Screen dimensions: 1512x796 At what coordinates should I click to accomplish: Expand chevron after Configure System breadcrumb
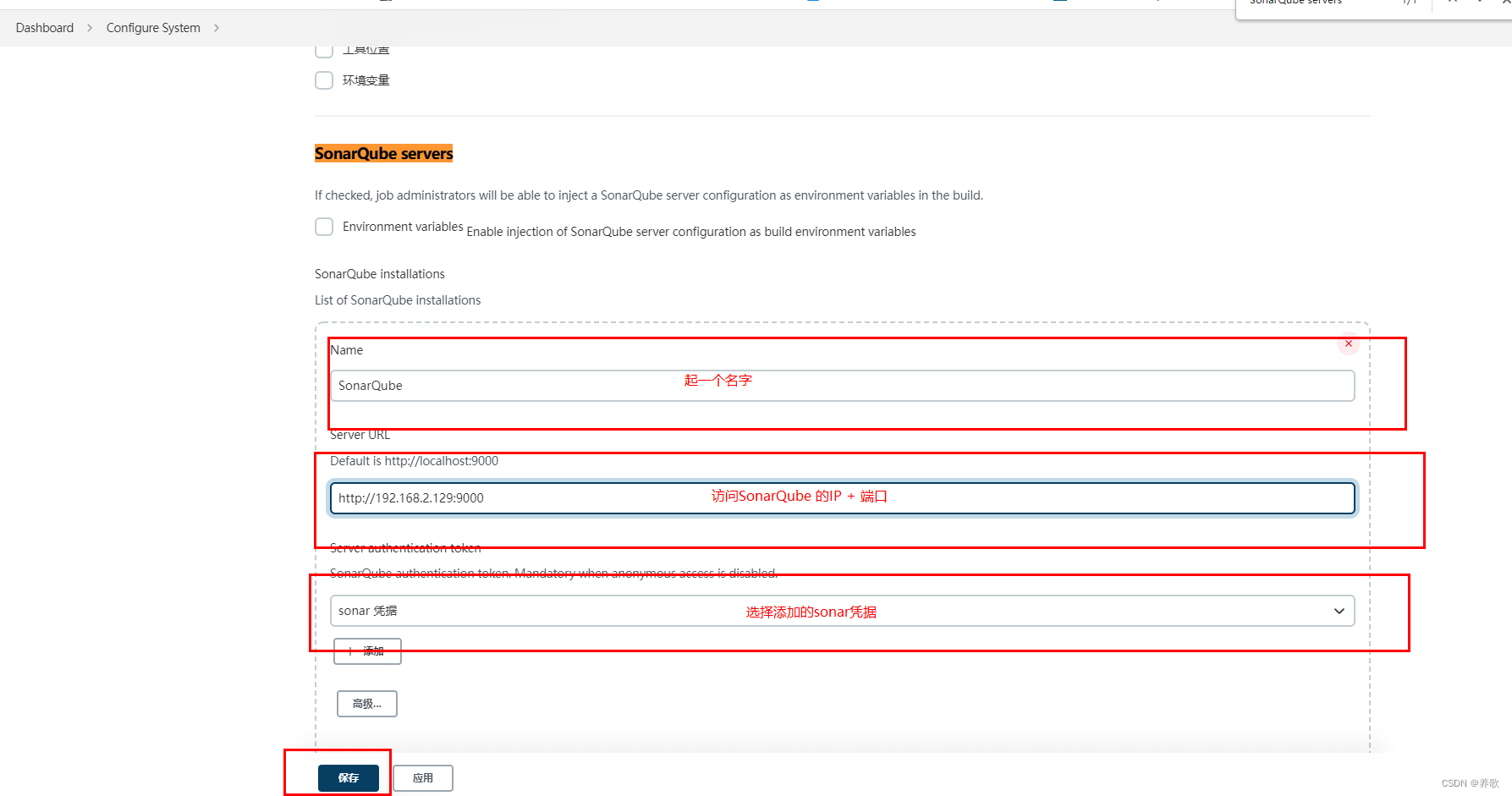coord(217,28)
